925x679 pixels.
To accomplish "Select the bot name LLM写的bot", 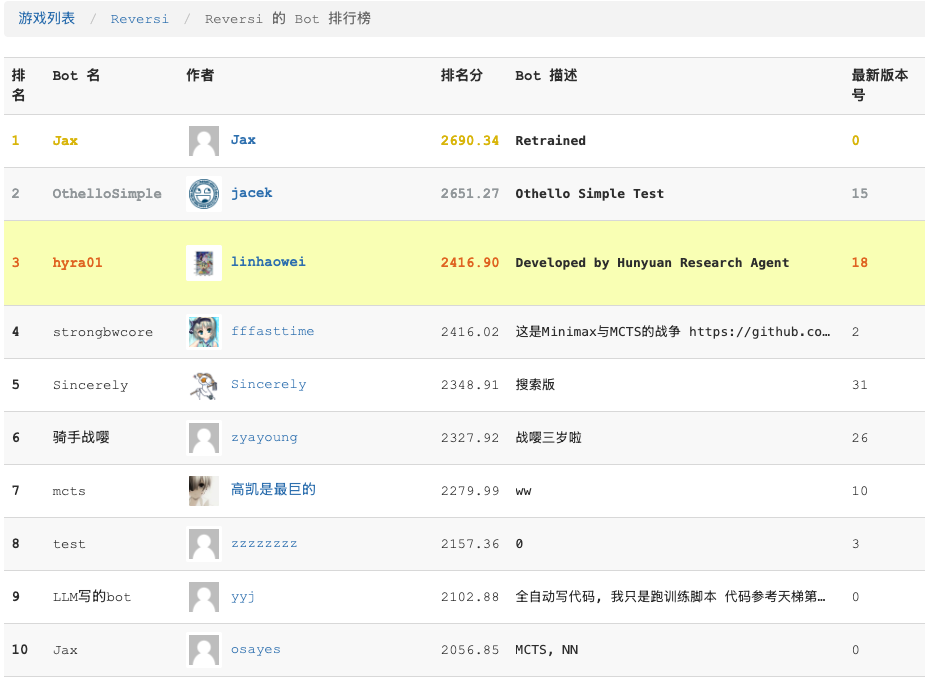I will pos(91,596).
